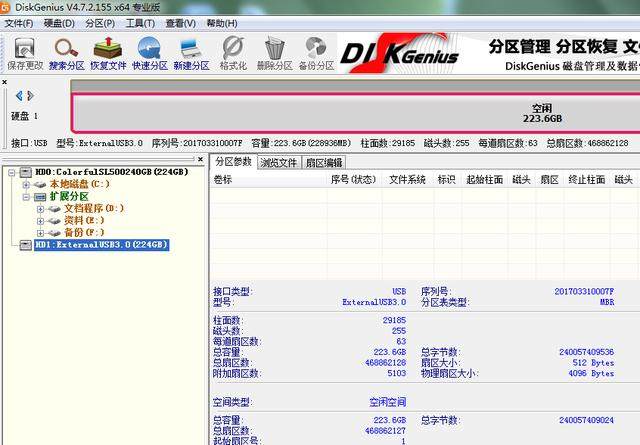Open the 恢复文件 recover files tool
Image resolution: width=640 pixels, height=445 pixels.
click(x=108, y=52)
